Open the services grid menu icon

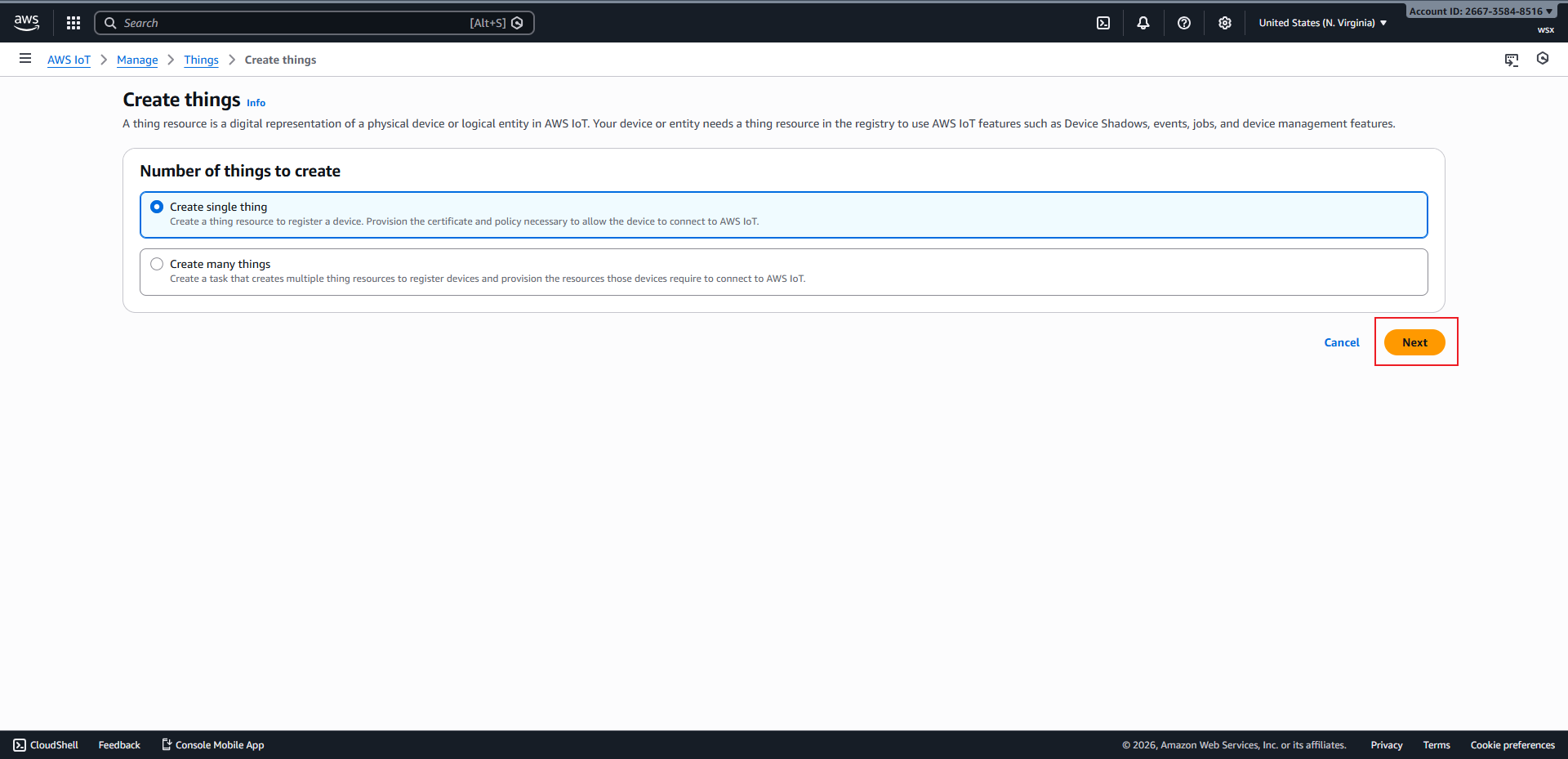[x=73, y=23]
